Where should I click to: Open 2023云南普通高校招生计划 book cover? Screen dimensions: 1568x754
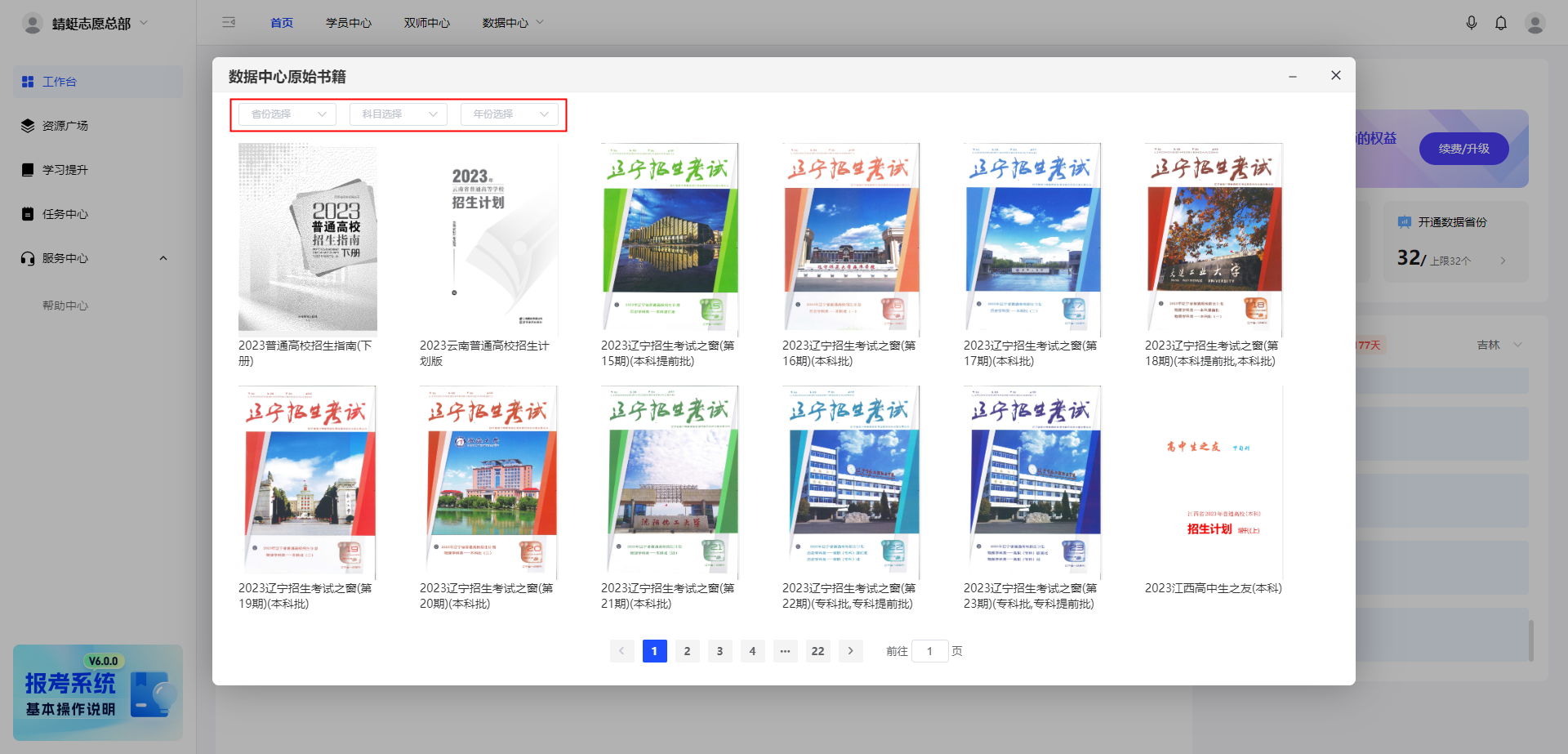488,239
